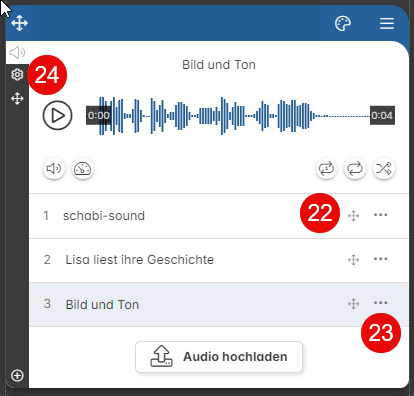This screenshot has width=414, height=396.
Task: Open options menu for schabi-sound
Action: coord(380,215)
